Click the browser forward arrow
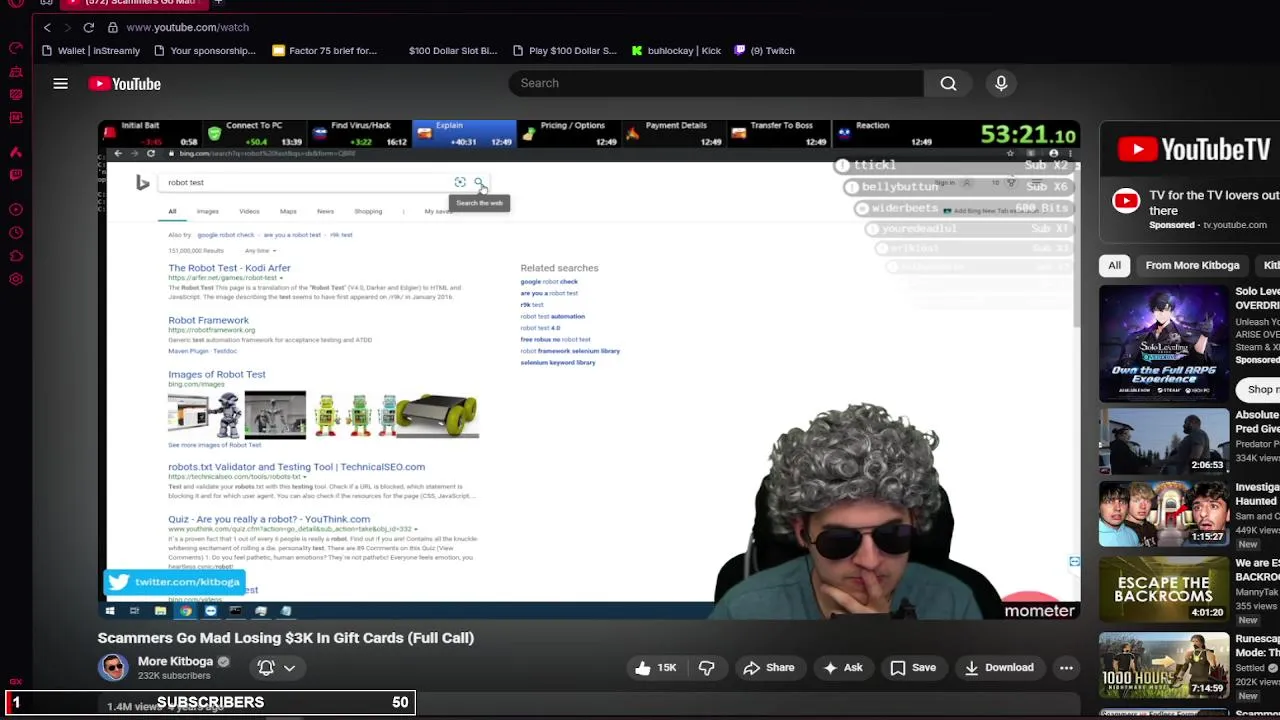The width and height of the screenshot is (1280, 720). pyautogui.click(x=67, y=27)
